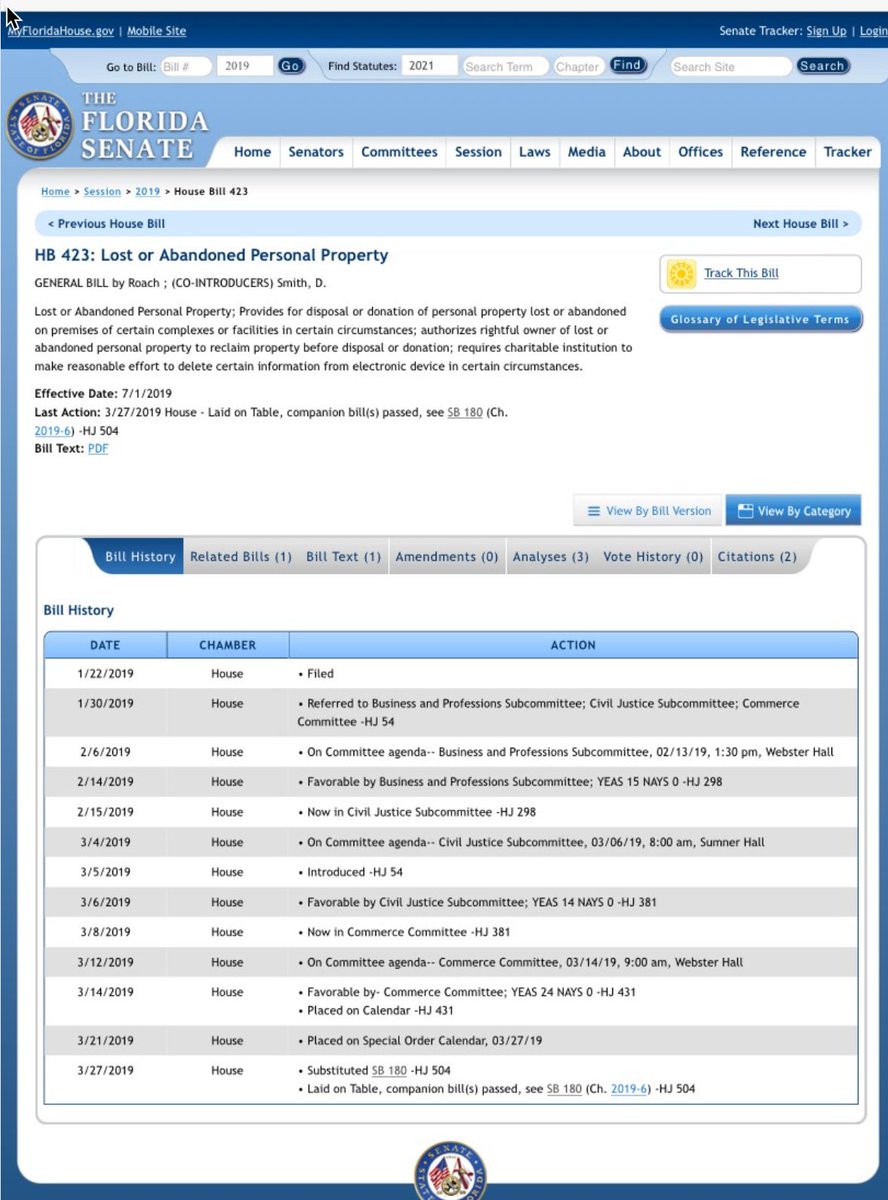888x1200 pixels.
Task: Open the Tracker menu
Action: pos(848,152)
